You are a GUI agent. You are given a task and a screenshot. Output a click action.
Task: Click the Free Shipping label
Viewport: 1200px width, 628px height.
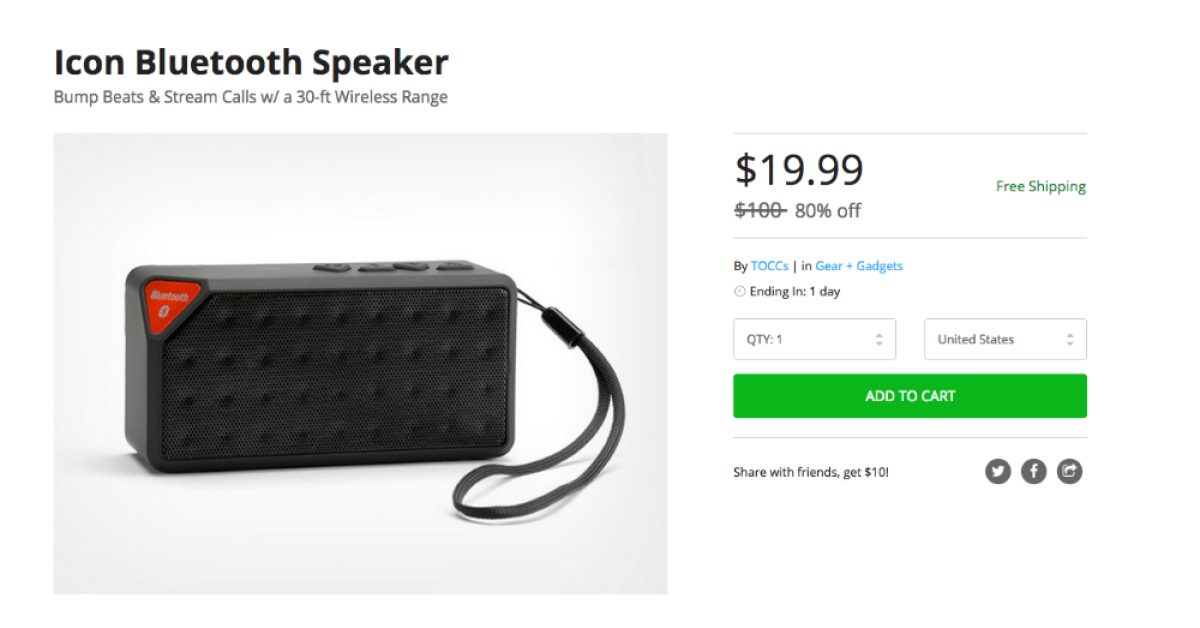pos(1040,186)
